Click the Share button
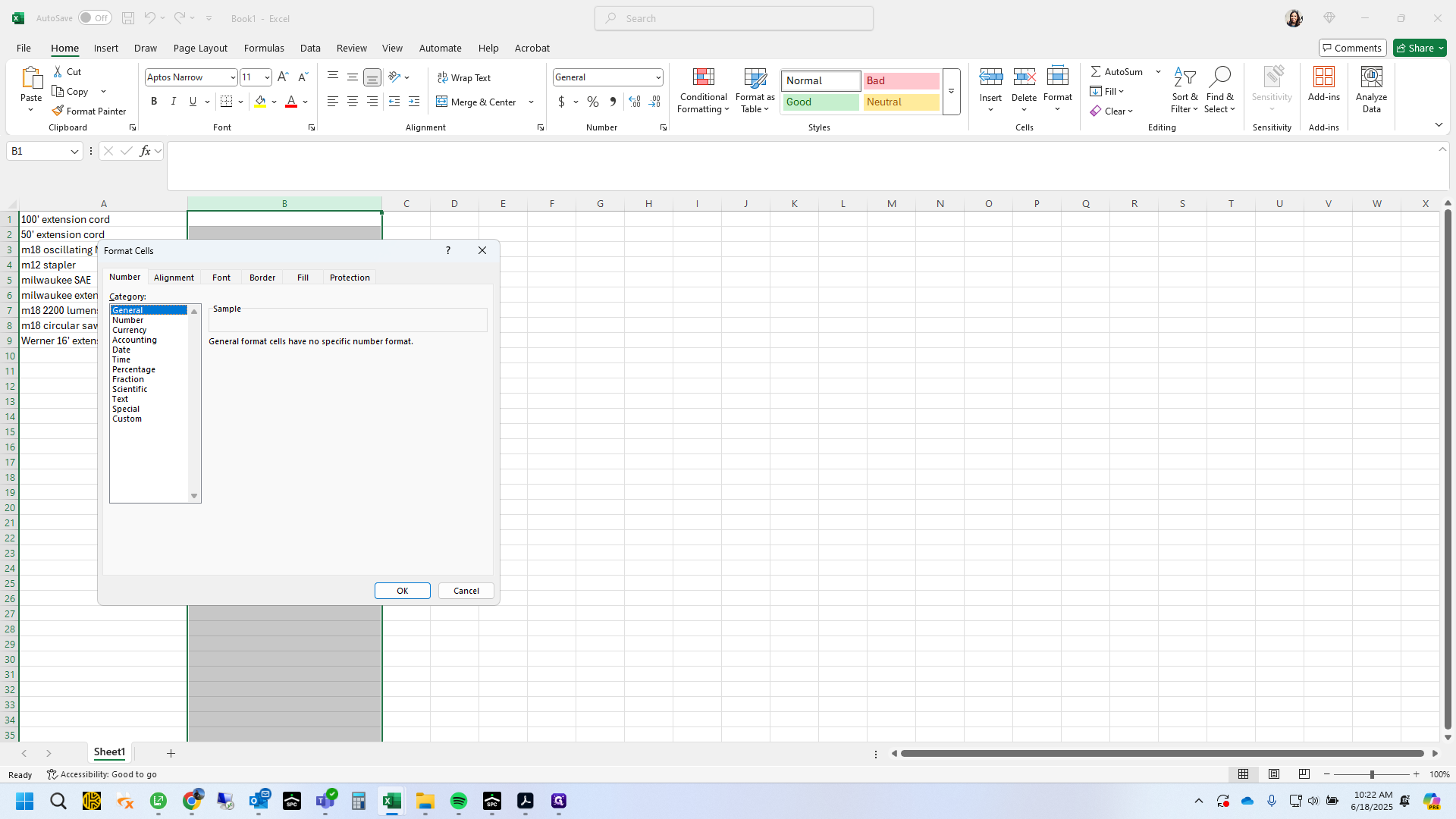 coord(1420,48)
